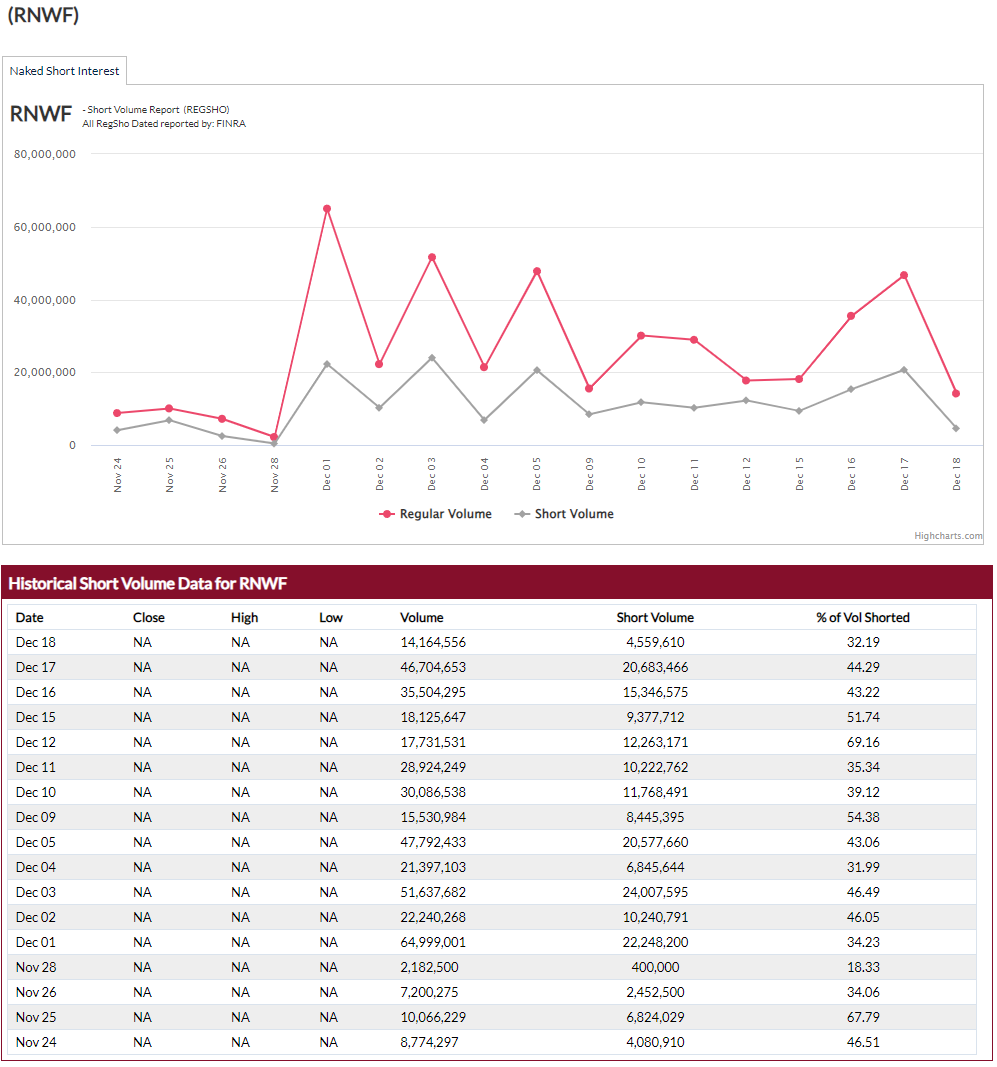
Task: Click volume value 28,924,249
Action: (x=433, y=768)
